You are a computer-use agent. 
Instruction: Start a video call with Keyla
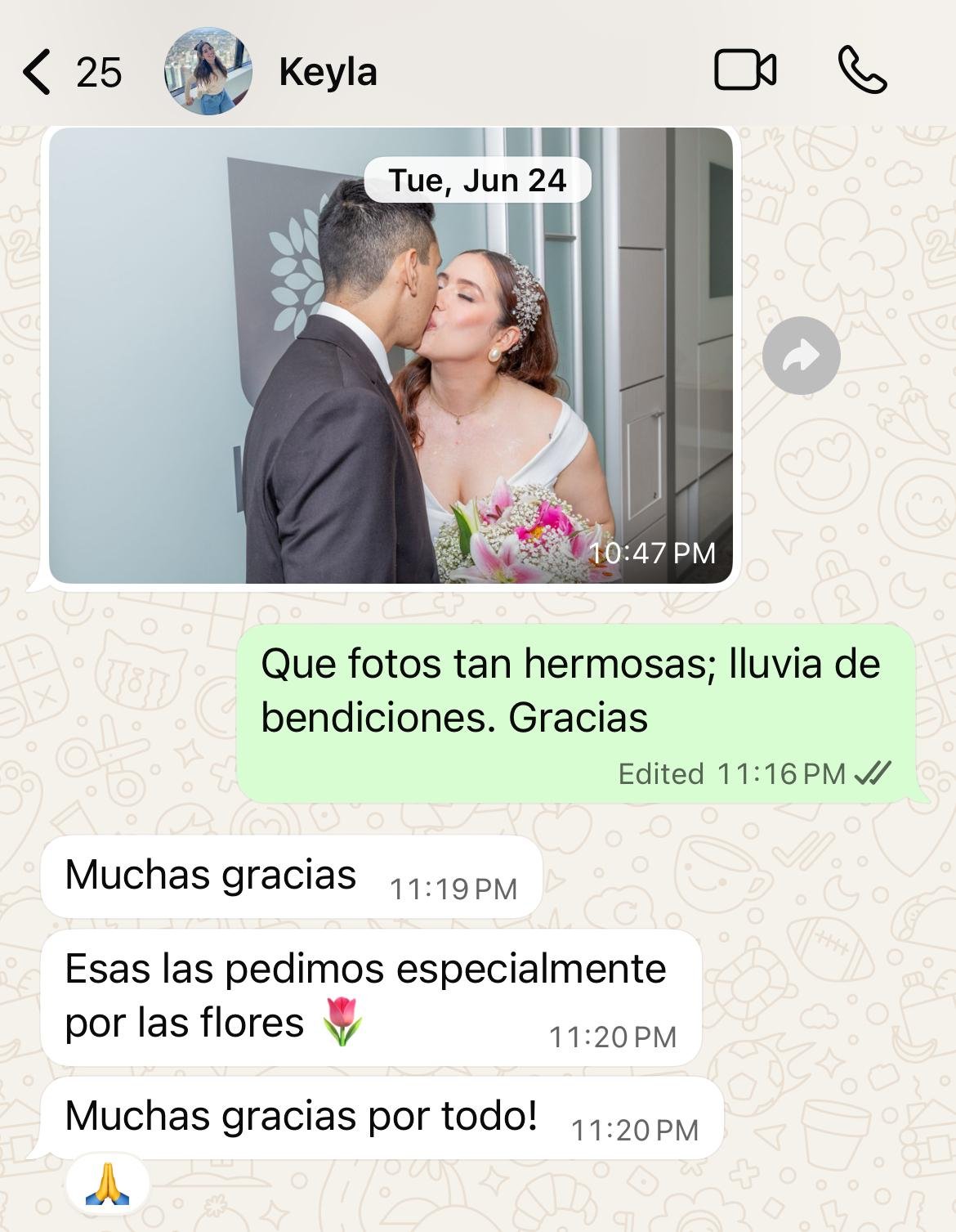point(745,70)
